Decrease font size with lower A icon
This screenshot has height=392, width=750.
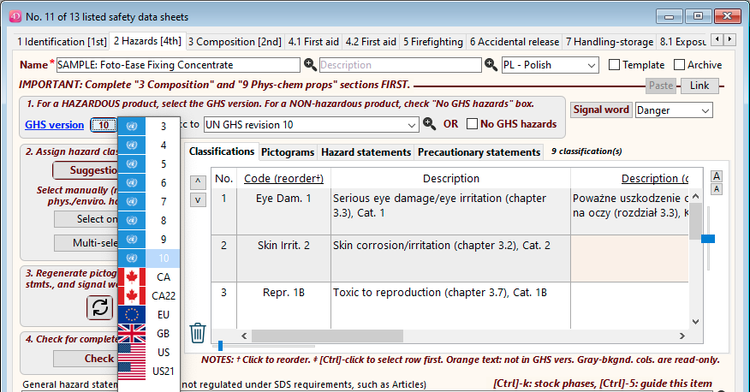click(717, 189)
